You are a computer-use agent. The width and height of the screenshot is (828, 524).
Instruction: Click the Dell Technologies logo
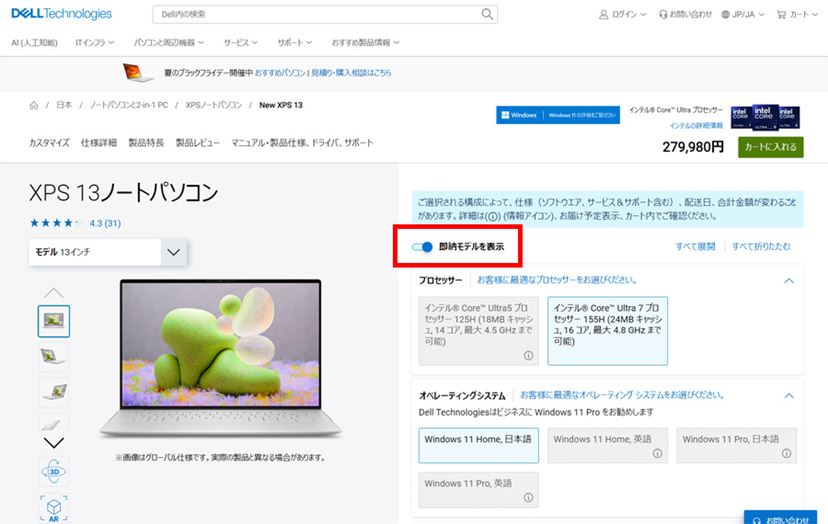[61, 14]
